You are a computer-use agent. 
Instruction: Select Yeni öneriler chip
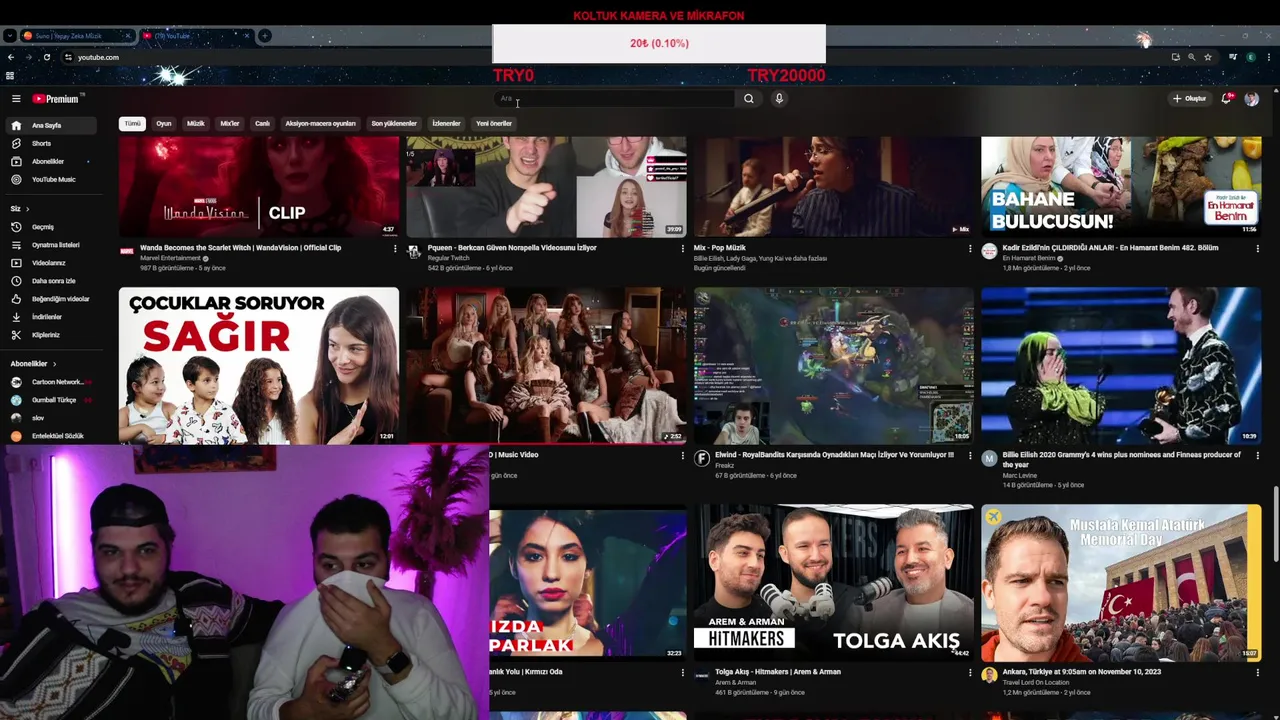pyautogui.click(x=494, y=124)
